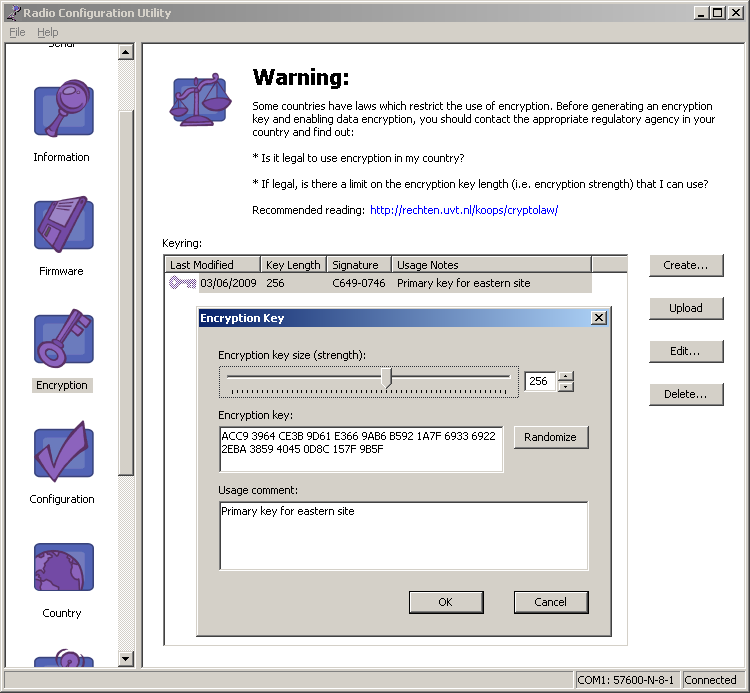The height and width of the screenshot is (693, 750).
Task: Increase key size with up spinner arrow
Action: coord(566,376)
